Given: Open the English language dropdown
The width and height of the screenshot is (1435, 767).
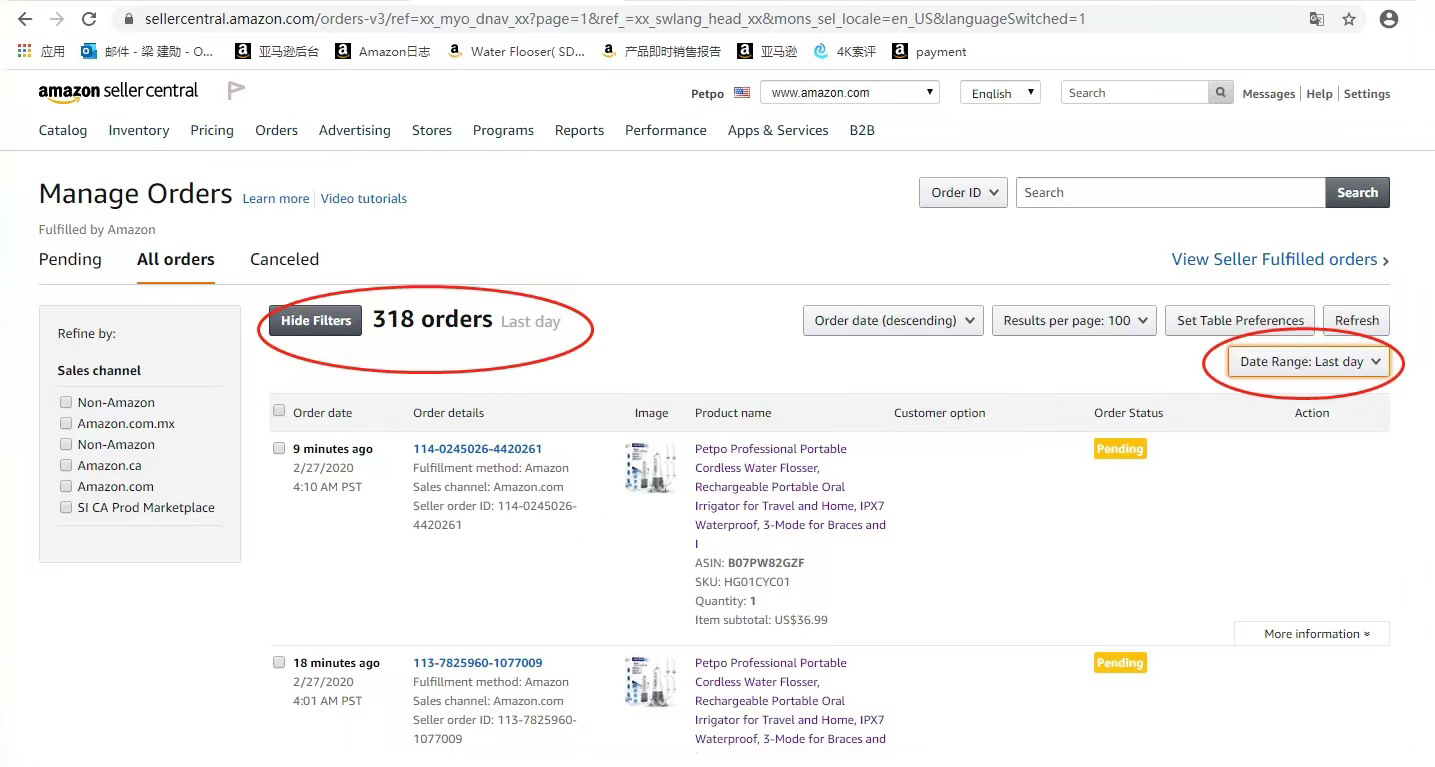Looking at the screenshot, I should point(1000,92).
